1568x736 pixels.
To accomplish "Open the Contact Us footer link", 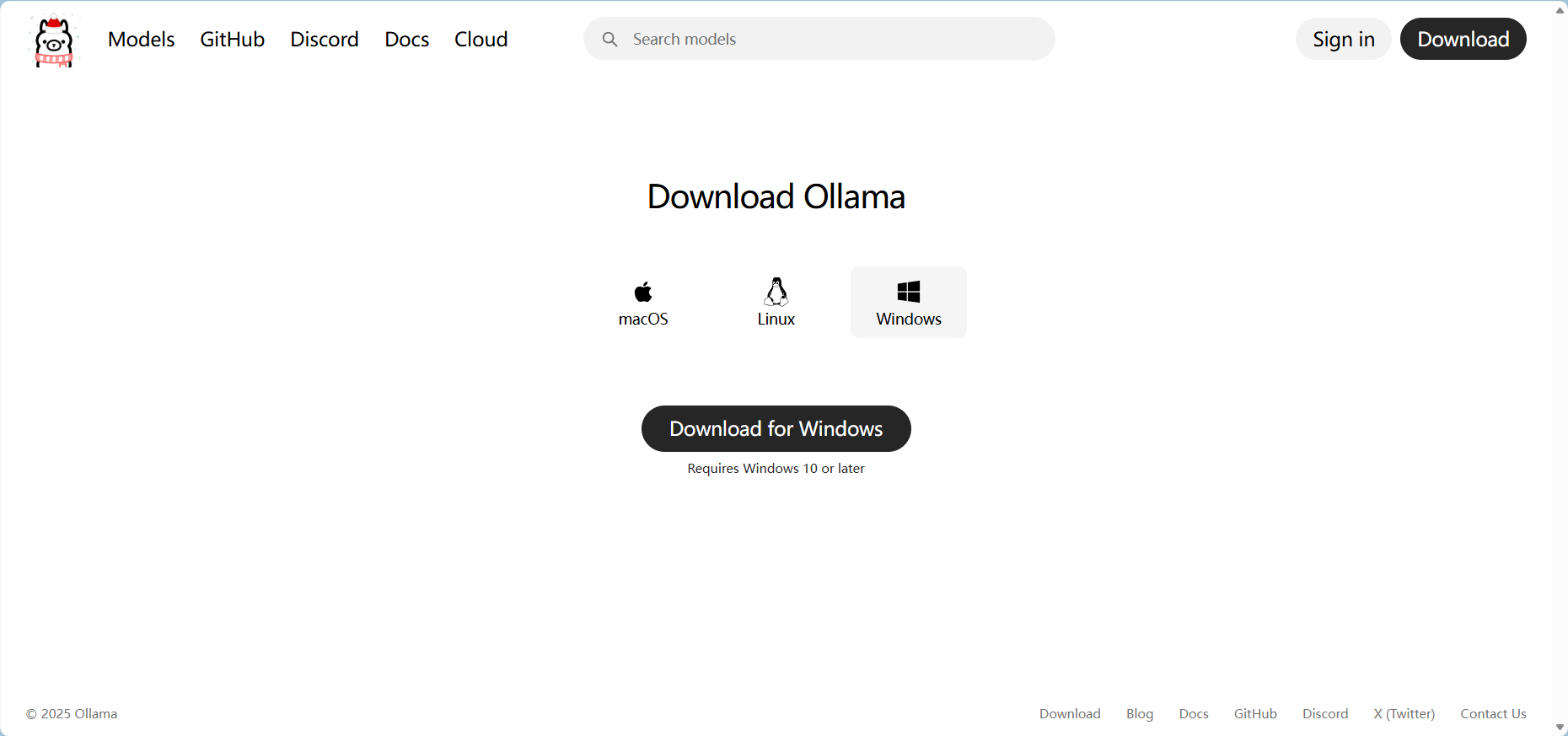I will (x=1493, y=713).
